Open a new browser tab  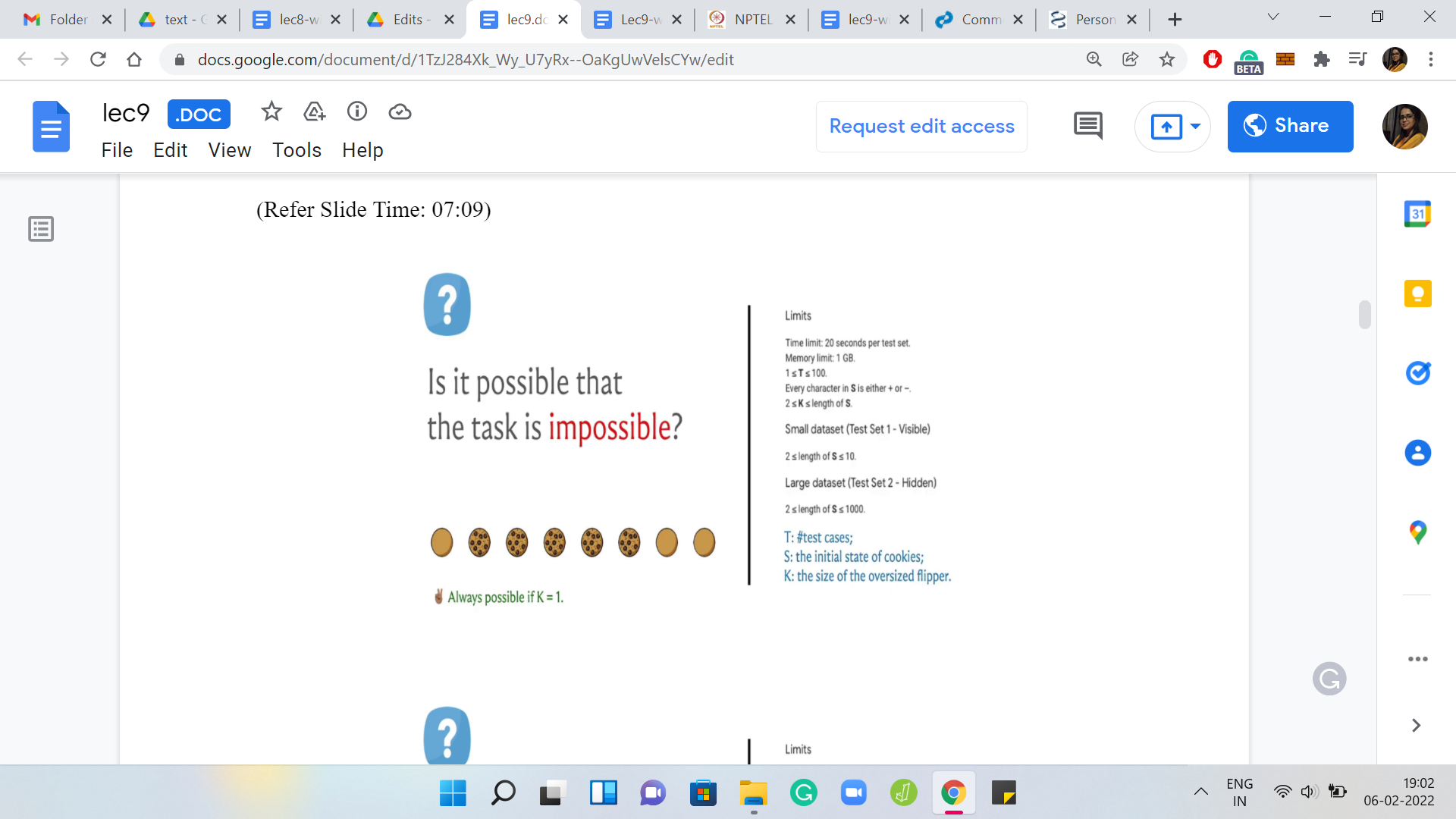point(1175,20)
